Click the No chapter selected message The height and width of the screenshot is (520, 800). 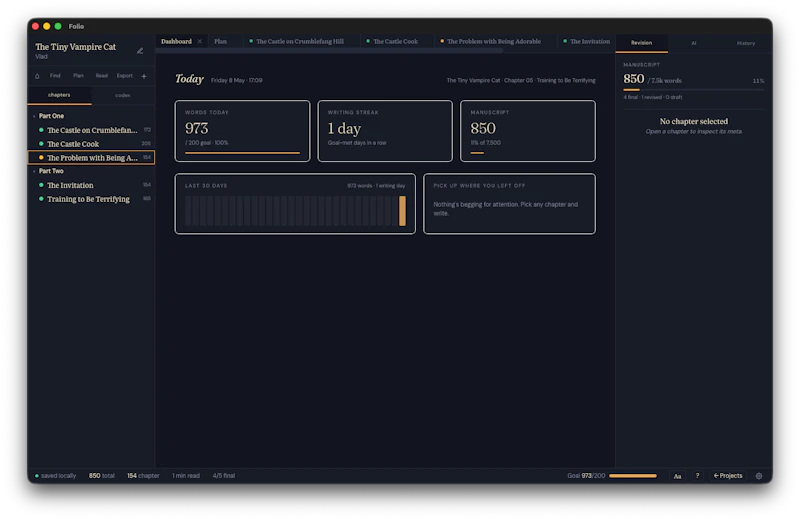[x=693, y=121]
